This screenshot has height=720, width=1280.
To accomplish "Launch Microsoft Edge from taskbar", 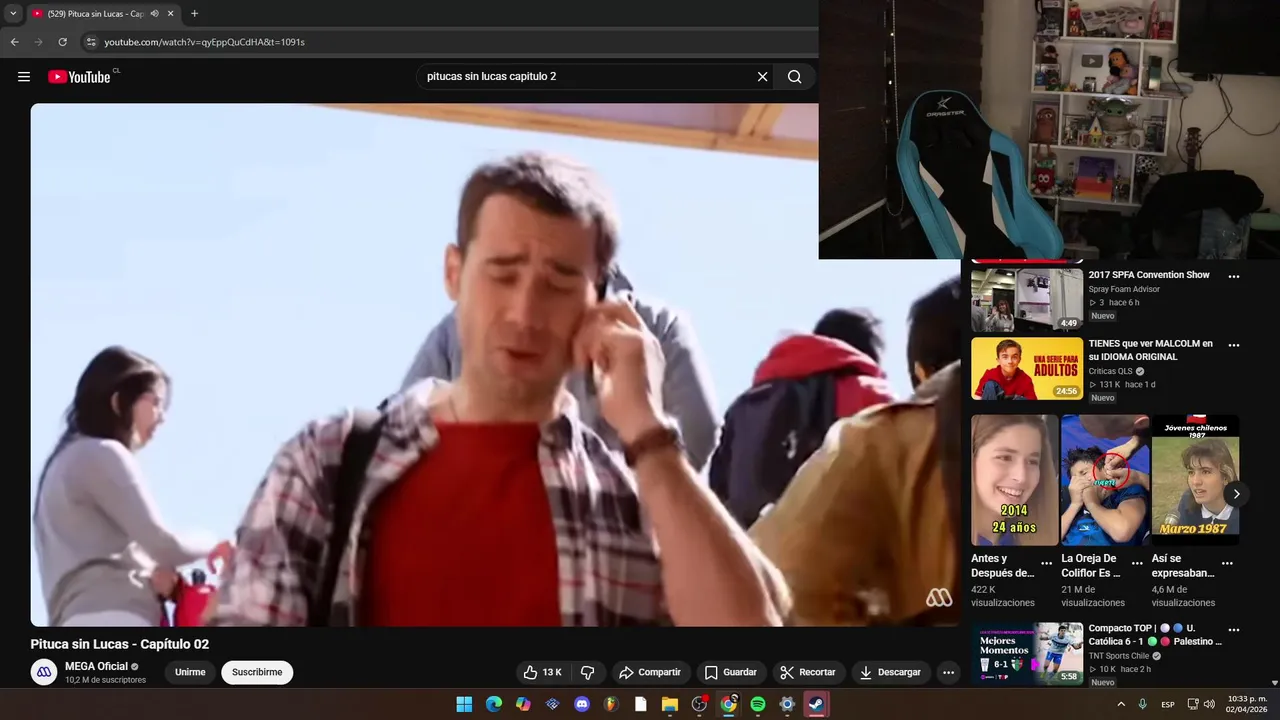I will [494, 704].
